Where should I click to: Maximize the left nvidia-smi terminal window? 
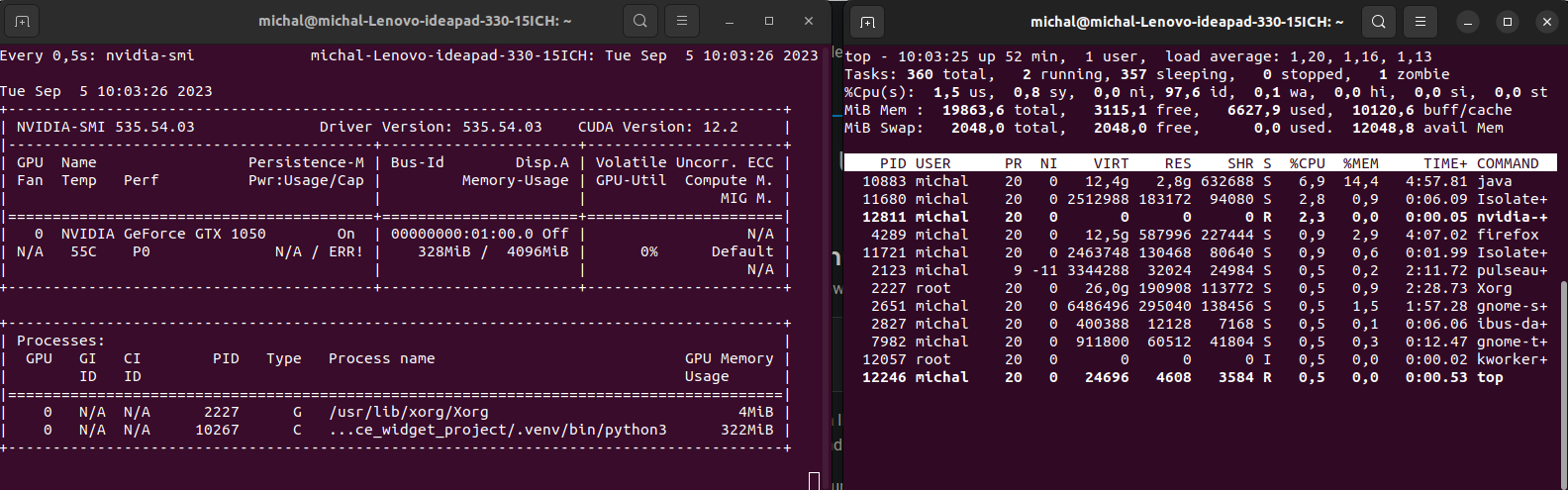point(769,21)
